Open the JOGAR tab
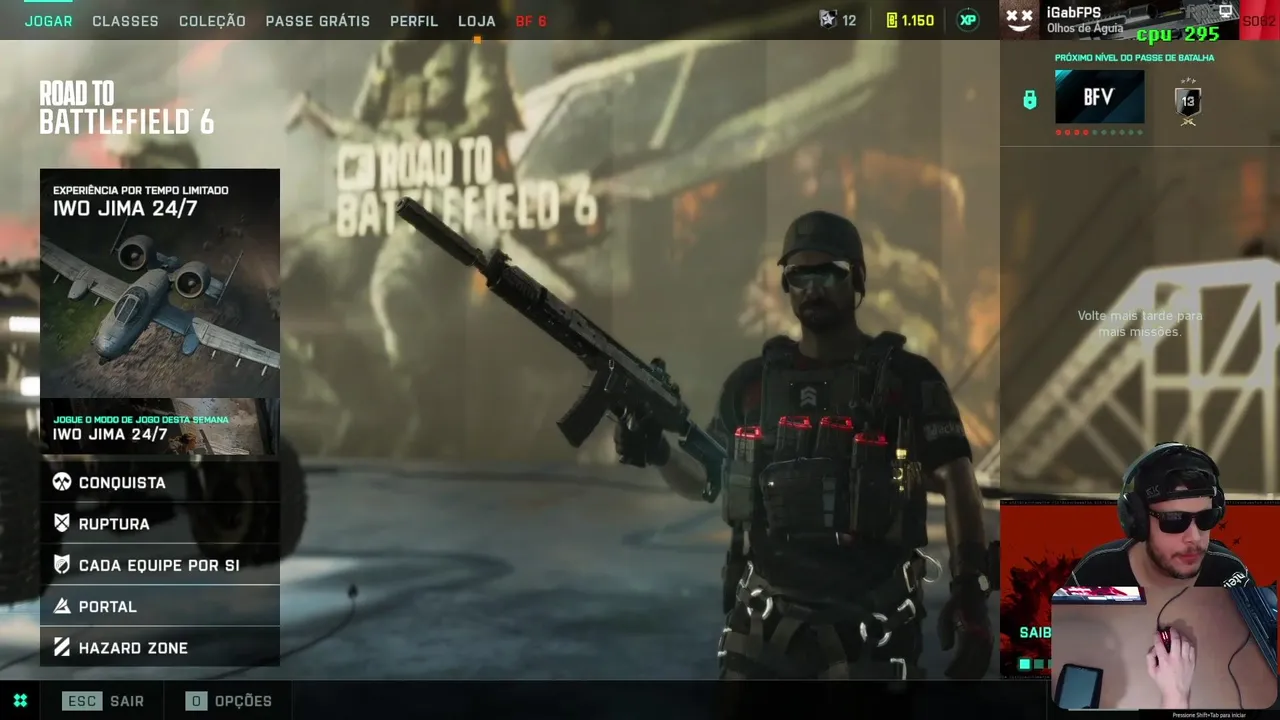The width and height of the screenshot is (1280, 720). pyautogui.click(x=48, y=21)
